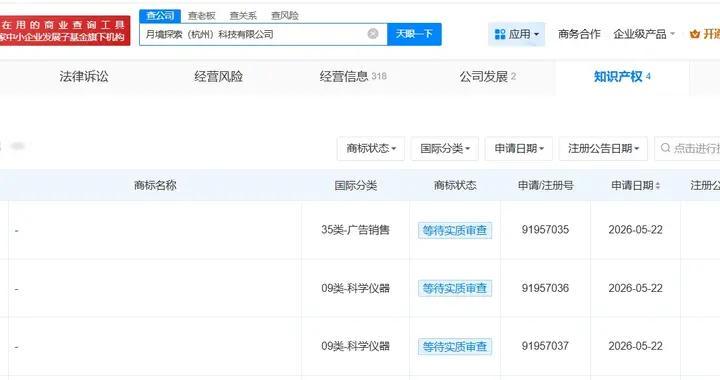The height and width of the screenshot is (380, 720).
Task: Open the 国际分类 filter dropdown
Action: pos(444,148)
